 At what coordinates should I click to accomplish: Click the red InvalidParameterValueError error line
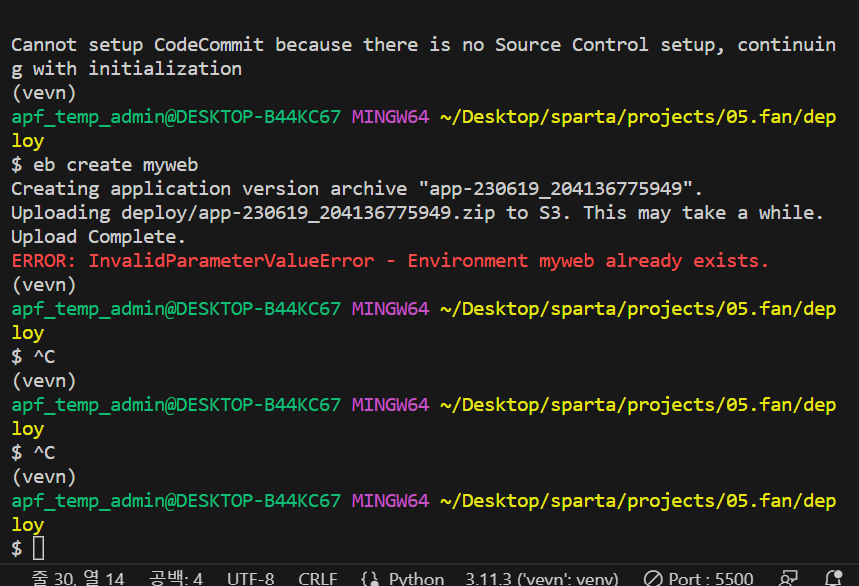click(390, 261)
